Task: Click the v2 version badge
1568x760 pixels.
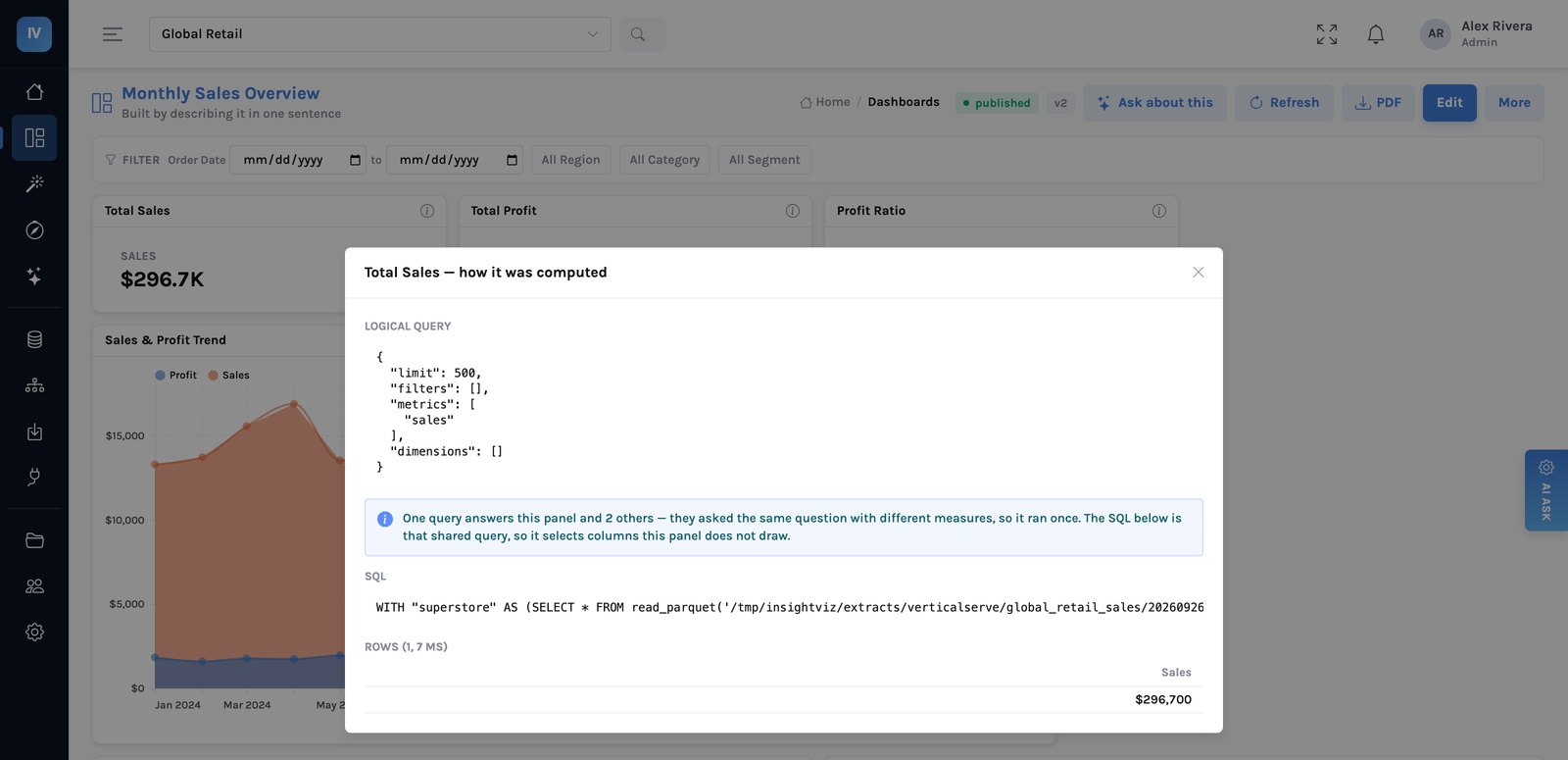Action: click(1060, 103)
